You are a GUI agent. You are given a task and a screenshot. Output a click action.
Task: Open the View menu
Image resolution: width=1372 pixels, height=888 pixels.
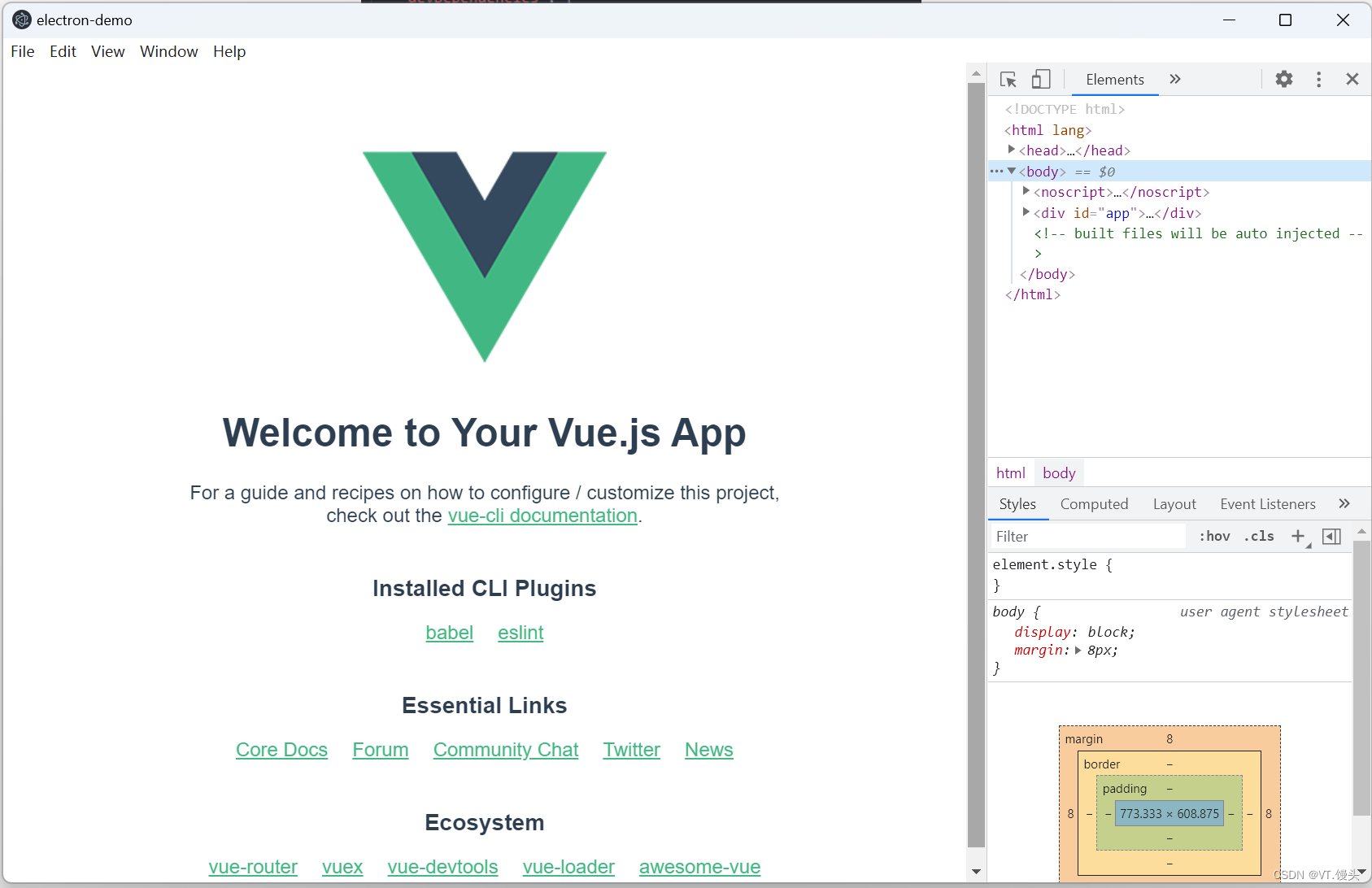(x=108, y=51)
